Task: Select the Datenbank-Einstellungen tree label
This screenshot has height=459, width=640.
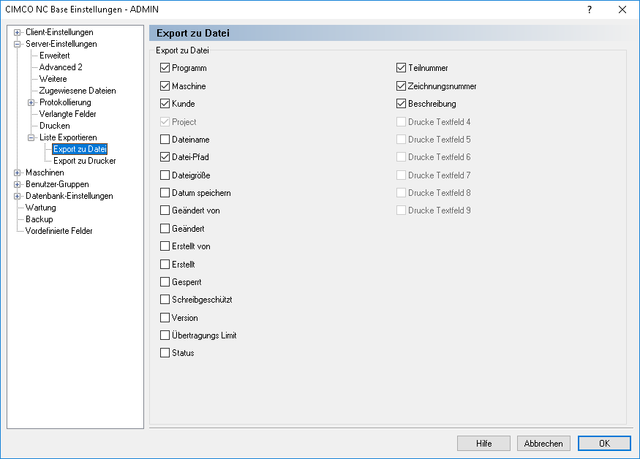Action: 69,196
